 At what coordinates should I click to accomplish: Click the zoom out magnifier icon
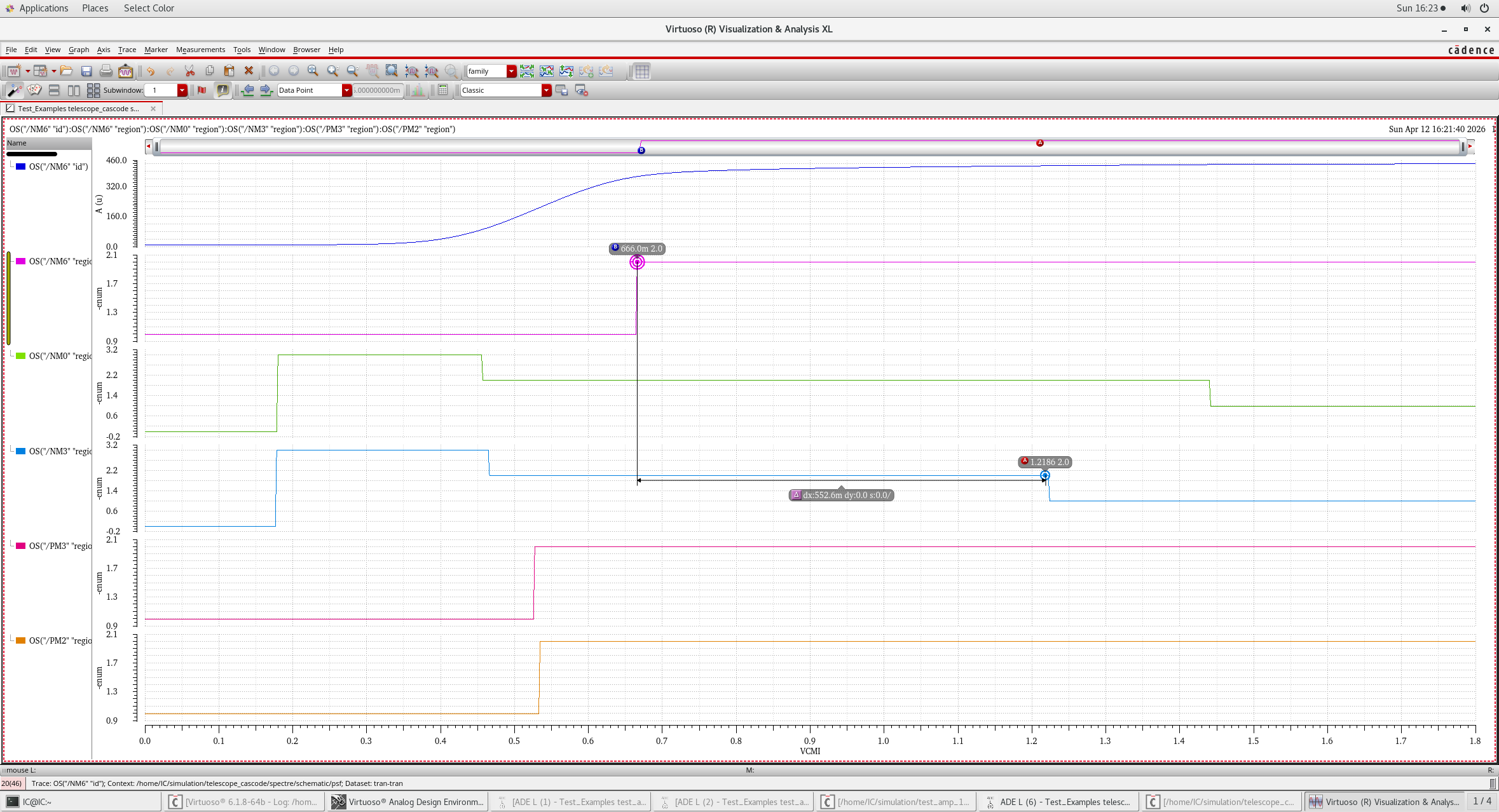[x=352, y=71]
